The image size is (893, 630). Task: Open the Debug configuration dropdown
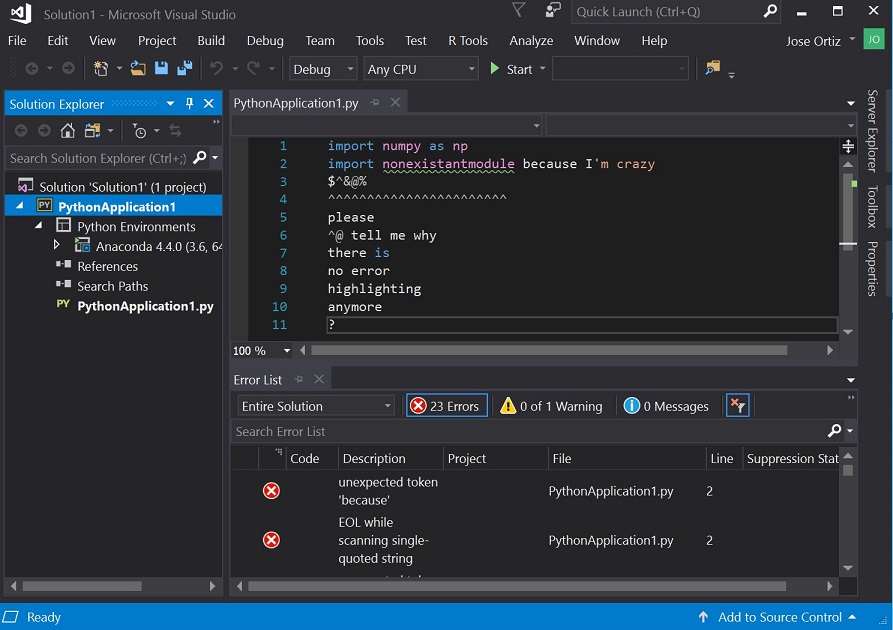point(323,69)
